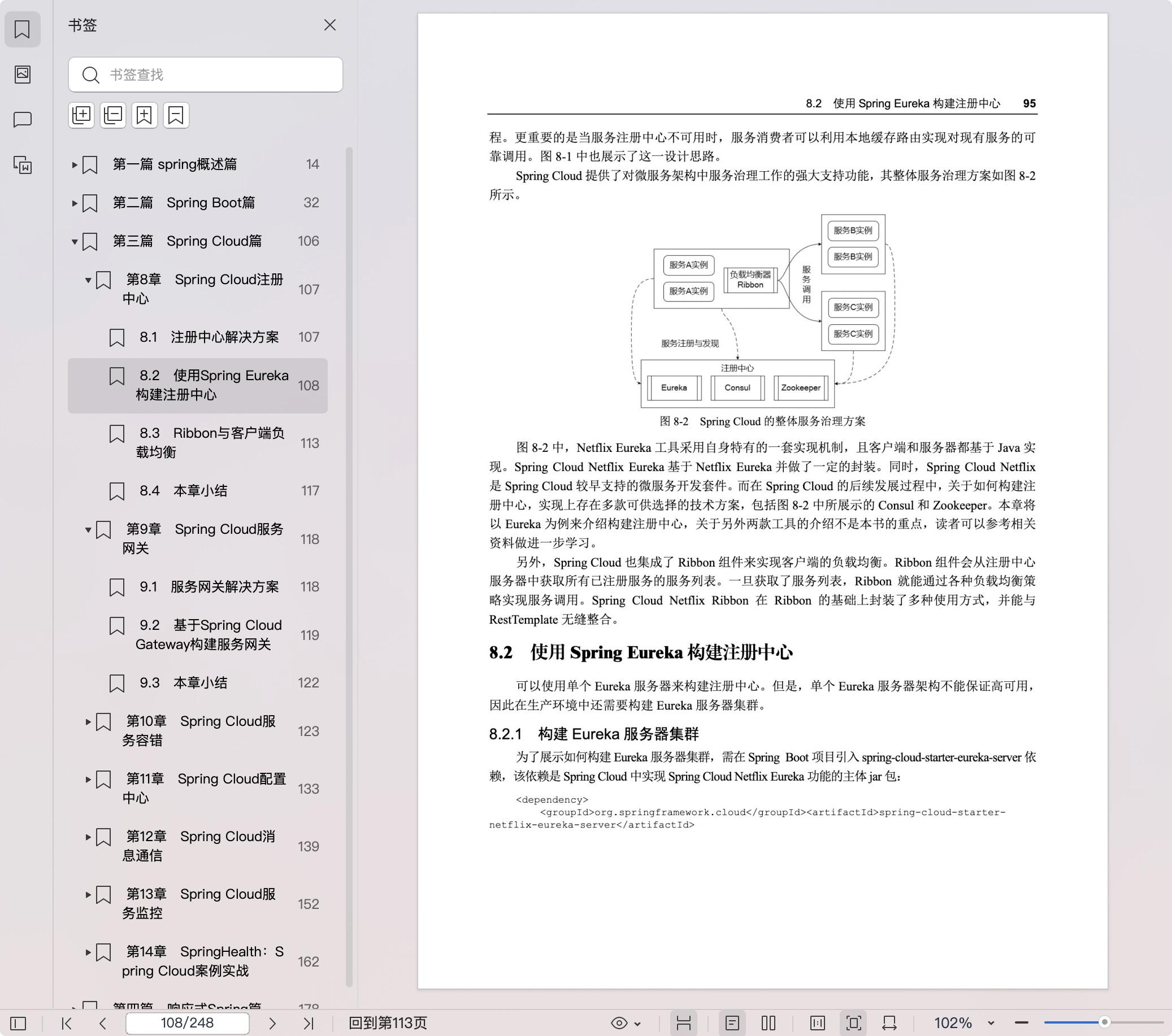Open the convert-to-Word sidebar icon
Image resolution: width=1172 pixels, height=1036 pixels.
[x=23, y=165]
